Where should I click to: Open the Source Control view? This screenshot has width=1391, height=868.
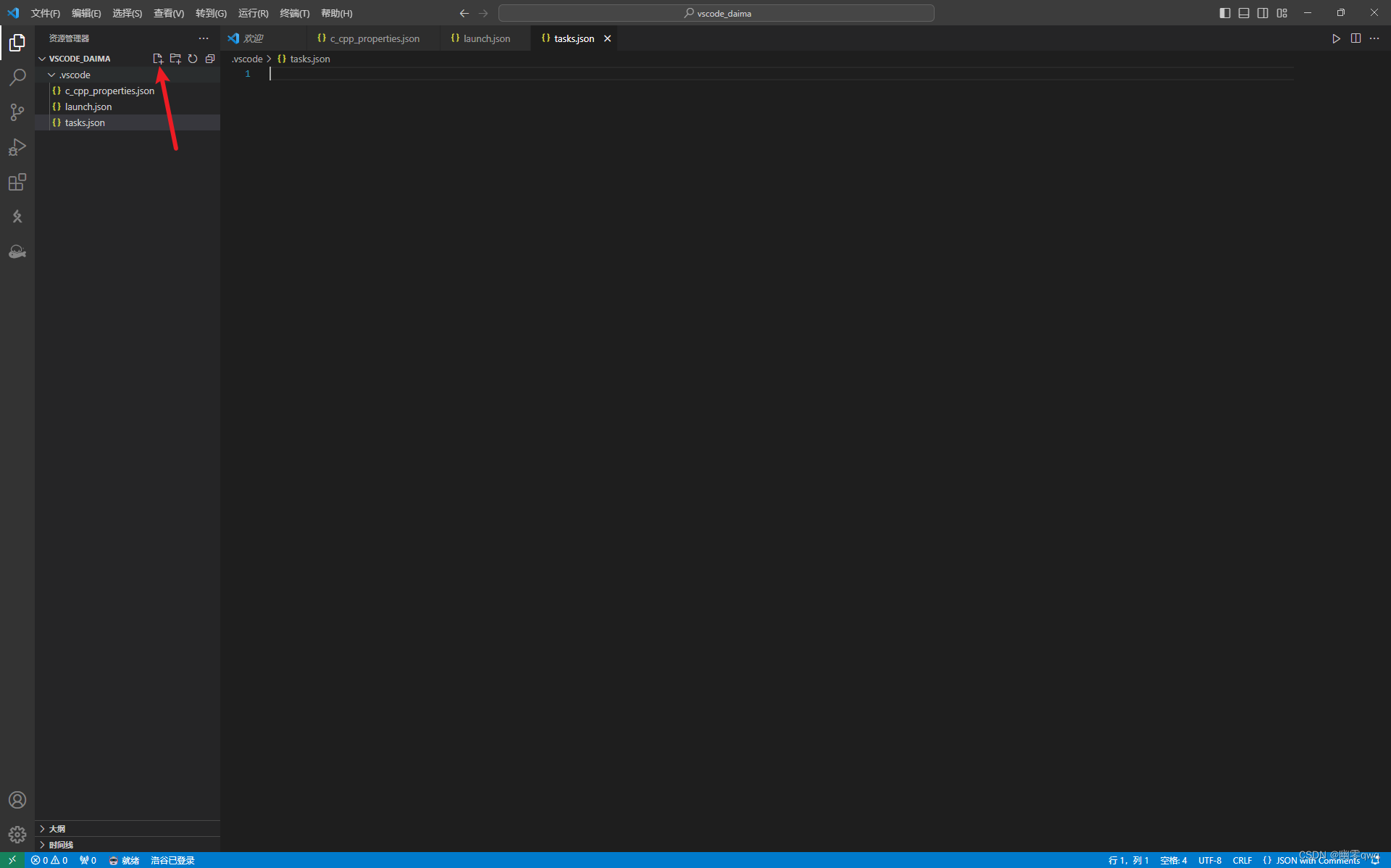tap(17, 112)
